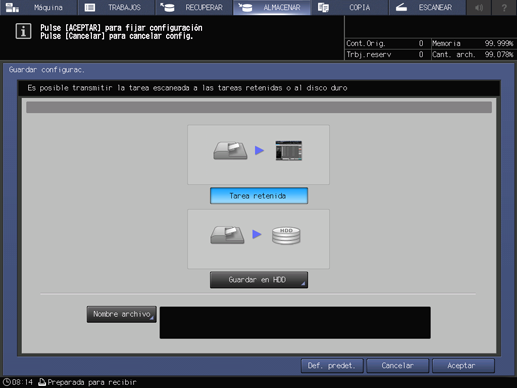Switch to the ESCANEAR tab
The height and width of the screenshot is (388, 517).
(x=427, y=7)
